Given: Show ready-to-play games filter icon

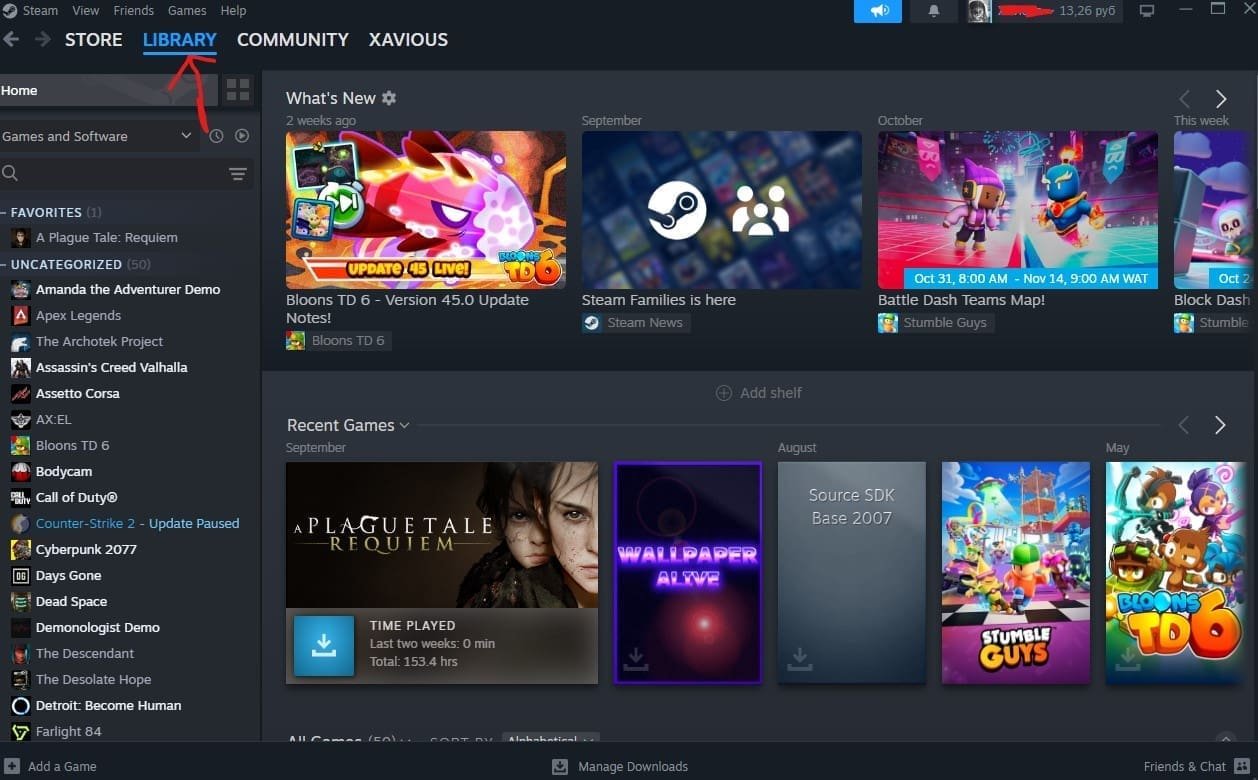Looking at the screenshot, I should [242, 136].
